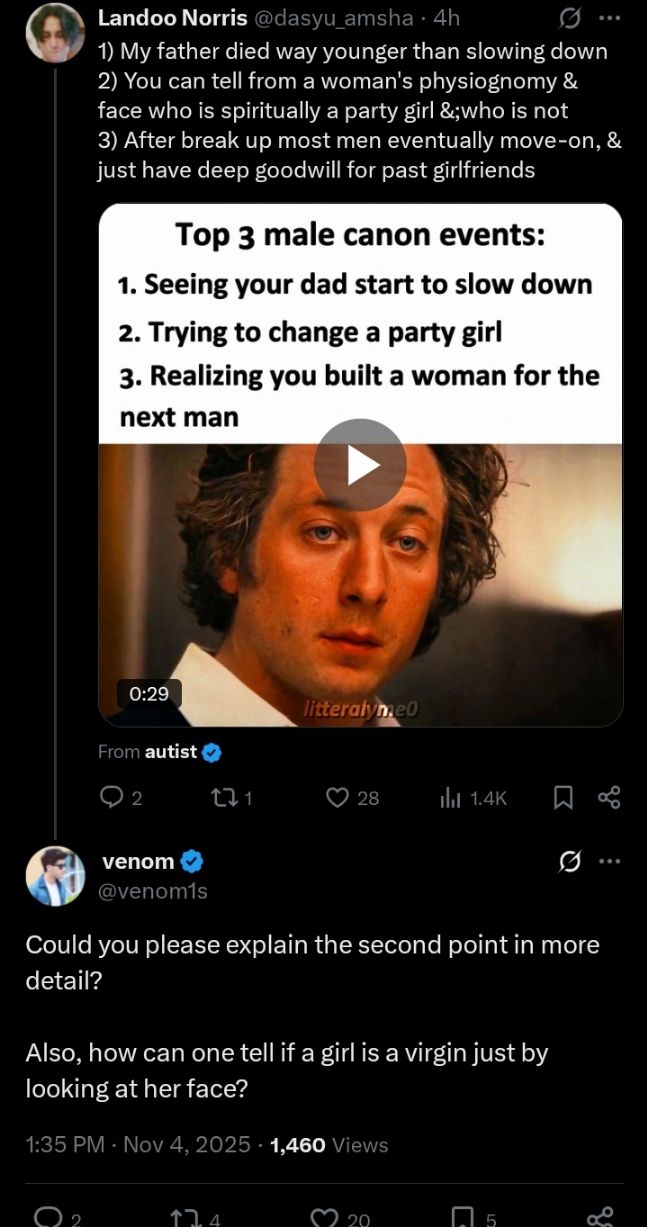The height and width of the screenshot is (1227, 647).
Task: Open more options on Landoo's post
Action: 609,20
